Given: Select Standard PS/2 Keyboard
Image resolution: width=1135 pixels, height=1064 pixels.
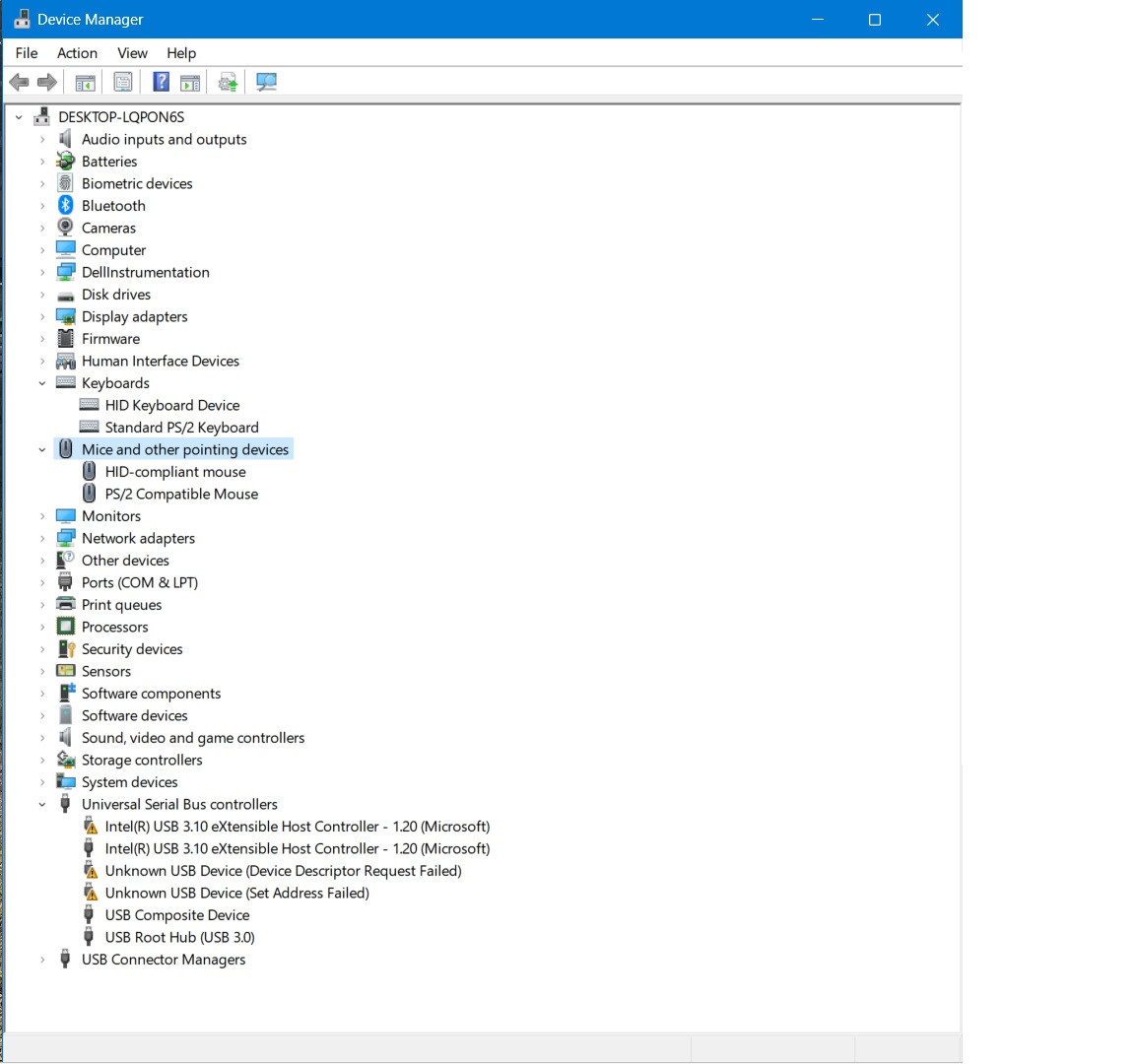Looking at the screenshot, I should (x=181, y=428).
